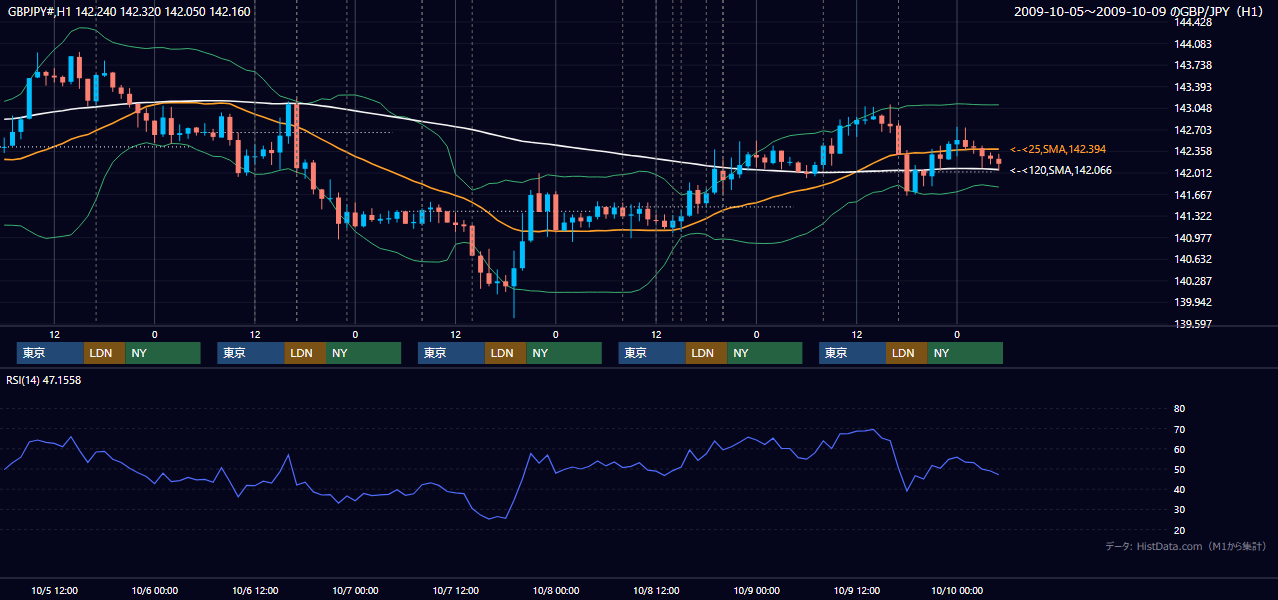Click the NY session block for 10/5

pyautogui.click(x=162, y=353)
